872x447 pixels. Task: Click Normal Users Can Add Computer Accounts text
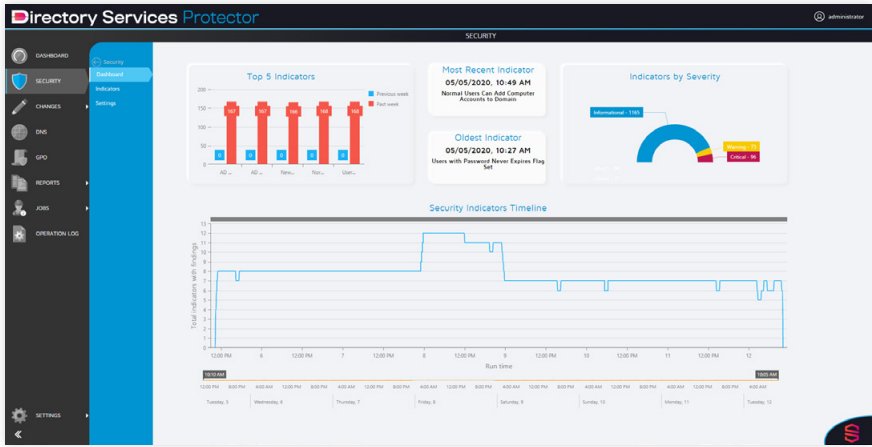click(x=487, y=96)
